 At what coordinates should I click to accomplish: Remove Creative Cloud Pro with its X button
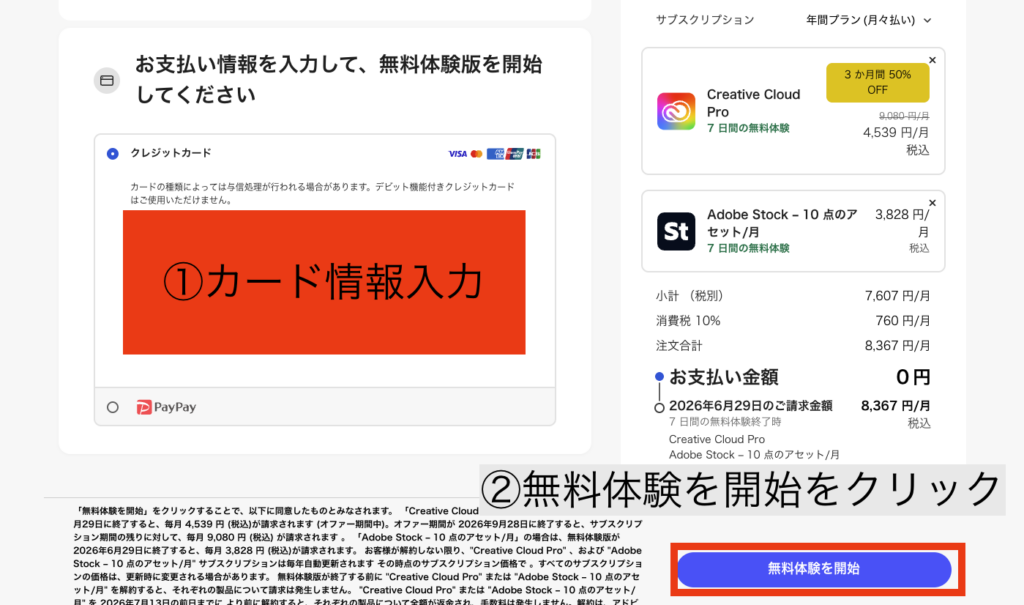[932, 60]
